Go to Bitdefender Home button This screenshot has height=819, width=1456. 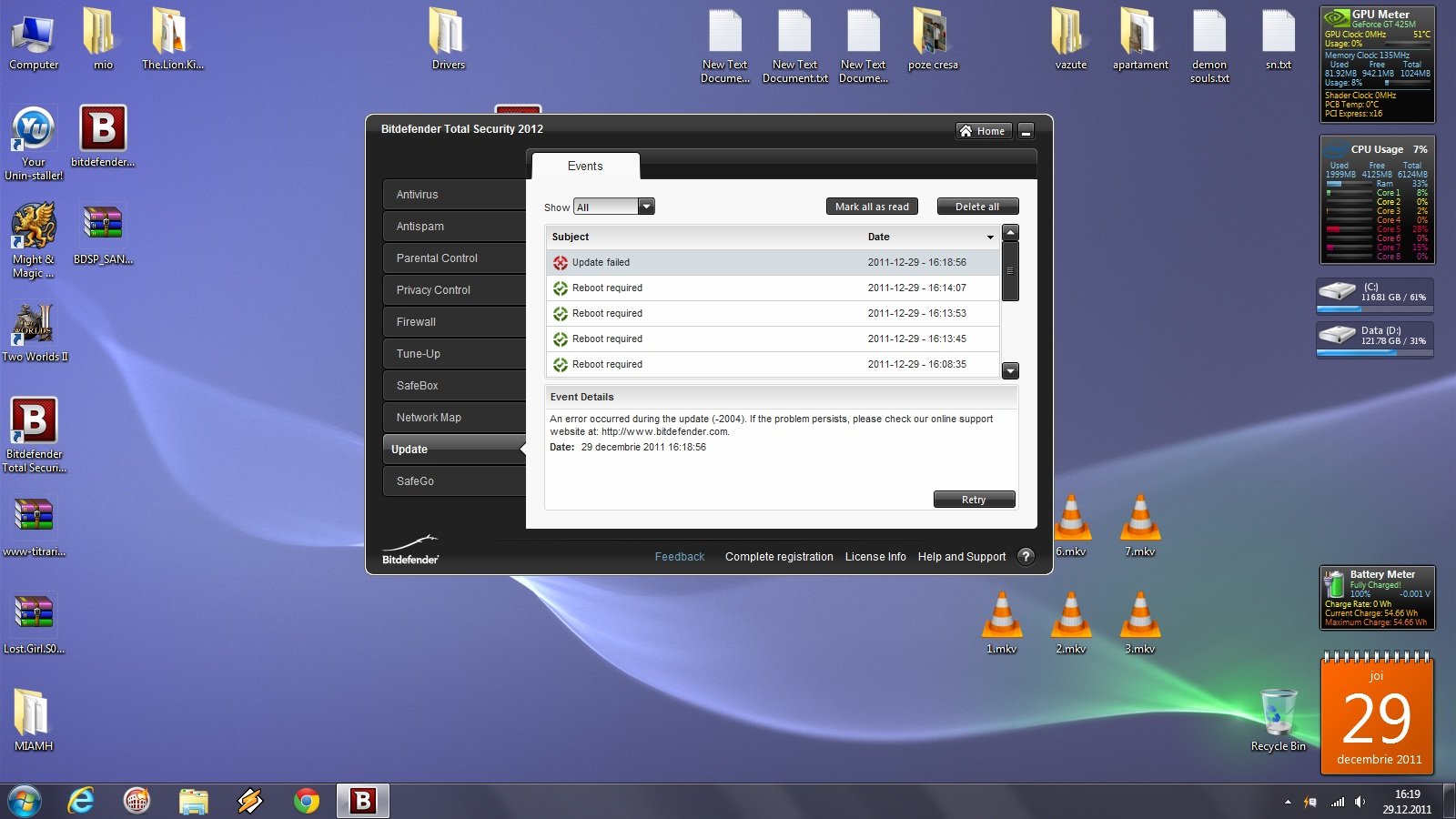coord(983,131)
